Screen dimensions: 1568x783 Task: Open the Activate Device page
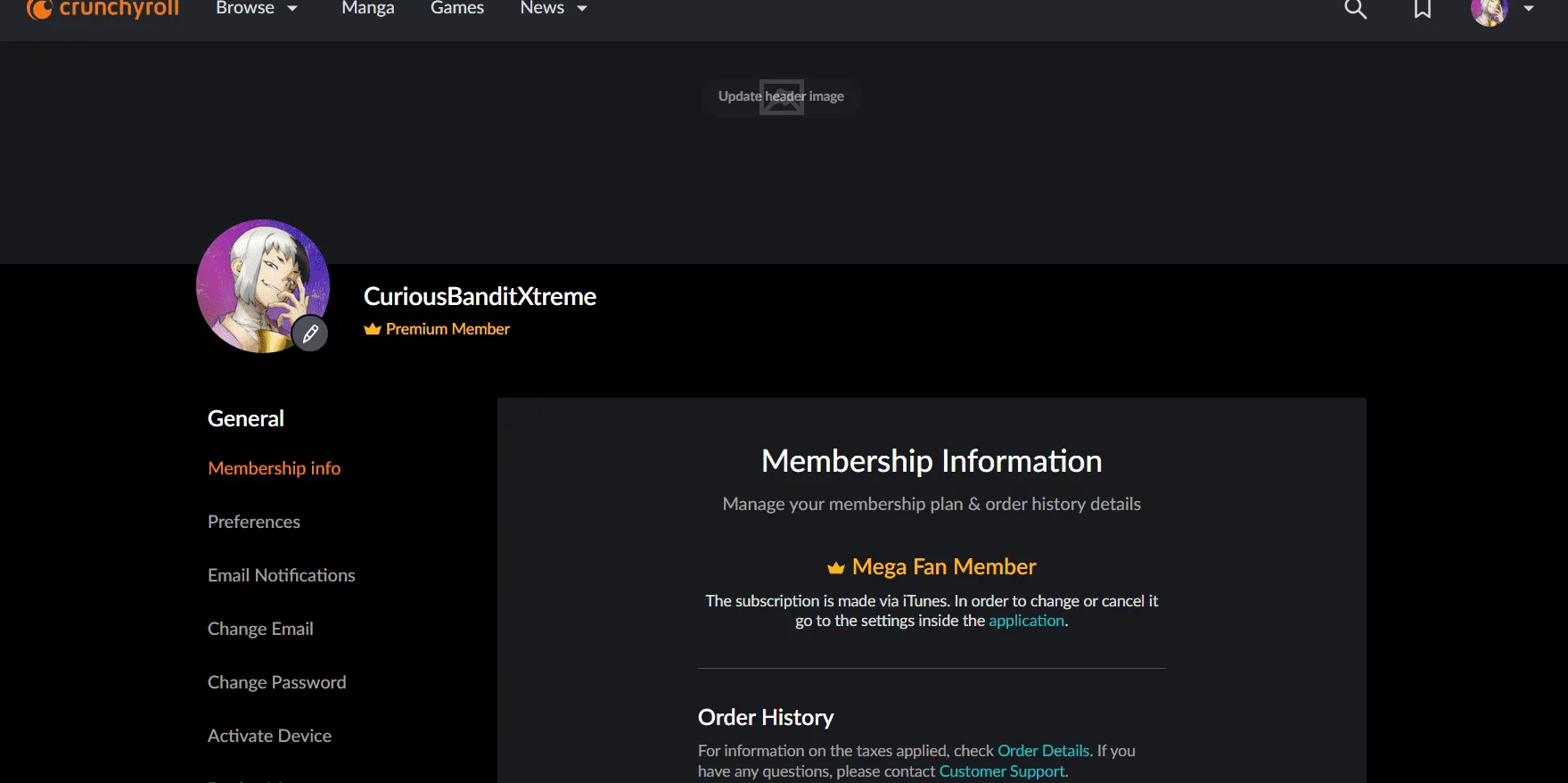(269, 736)
